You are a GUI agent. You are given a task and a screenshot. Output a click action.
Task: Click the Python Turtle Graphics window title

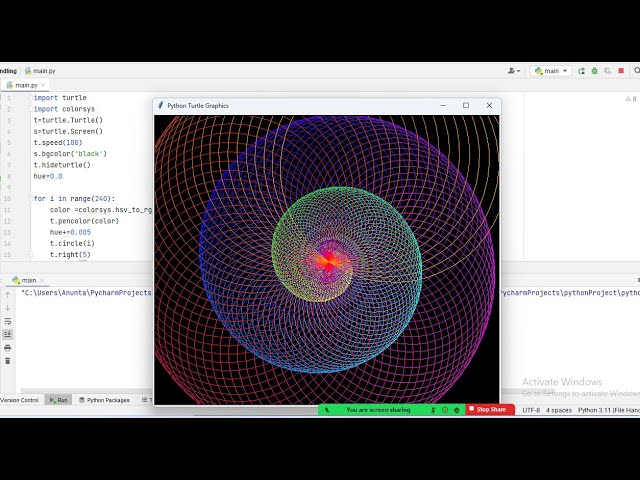click(x=198, y=106)
